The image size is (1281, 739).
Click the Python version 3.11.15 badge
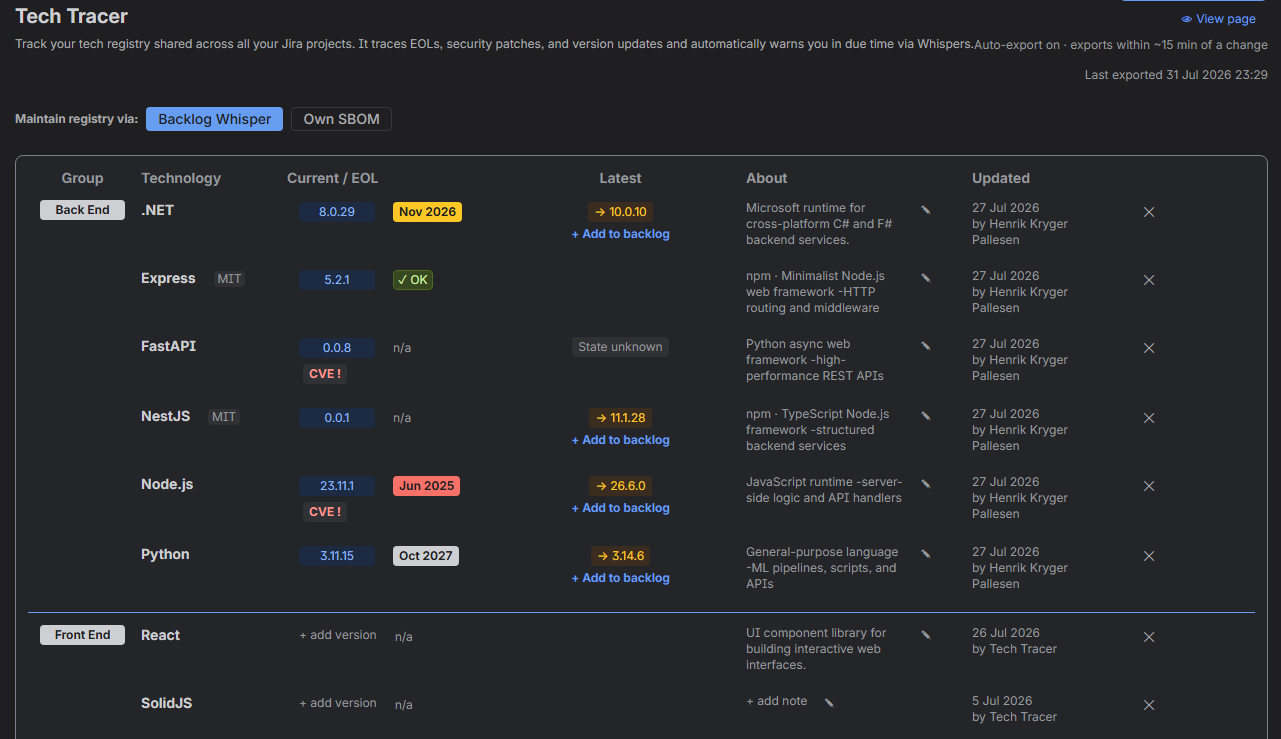pyautogui.click(x=337, y=556)
